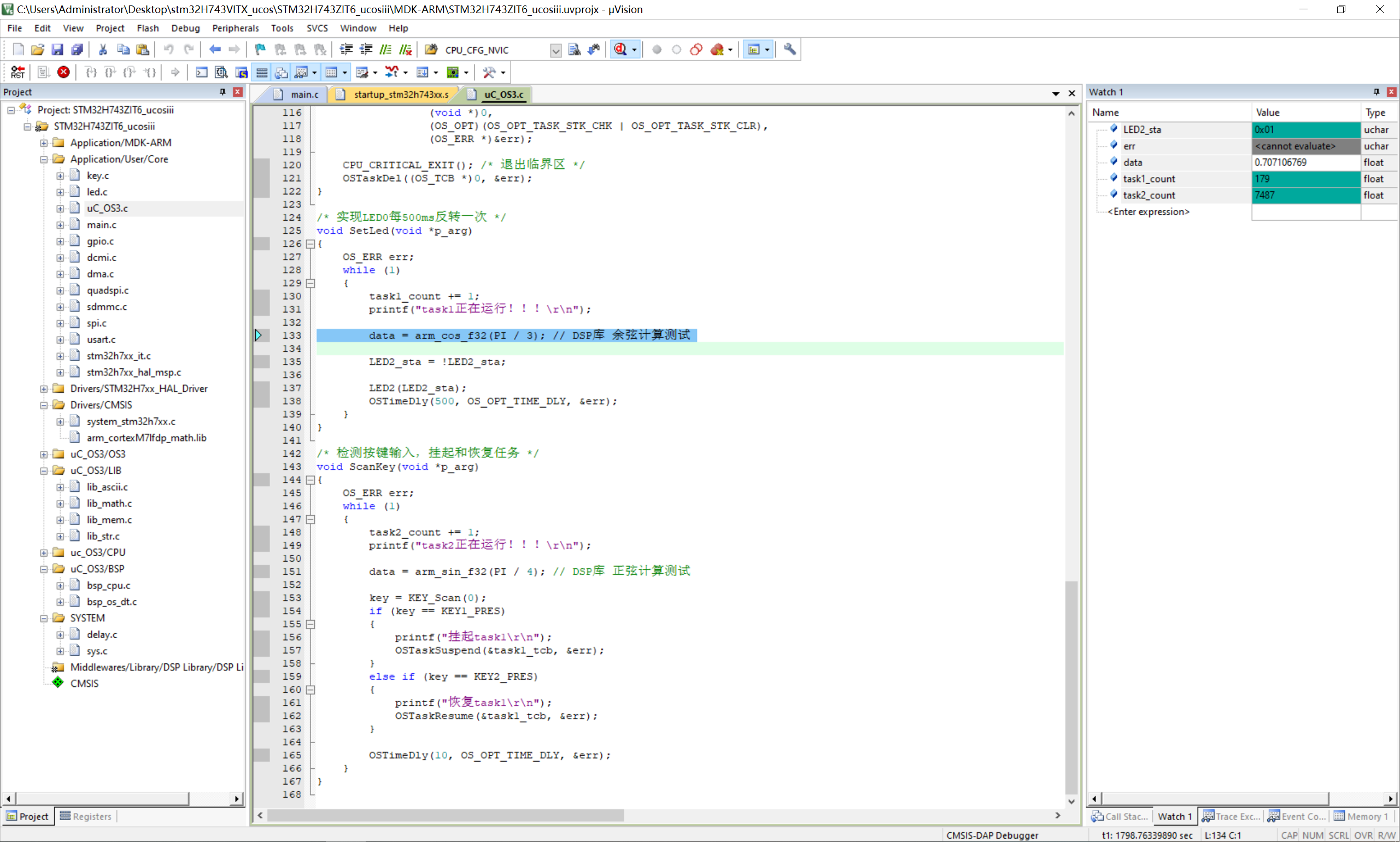
Task: Open the CPU_CFG_NVIC find combo box dropdown
Action: coord(555,50)
